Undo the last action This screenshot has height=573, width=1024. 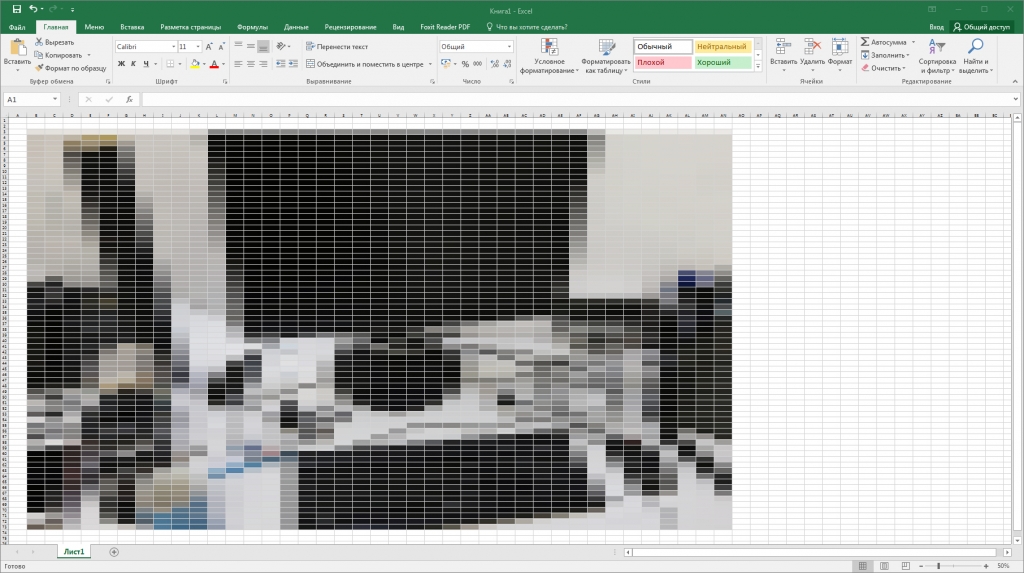click(x=33, y=9)
